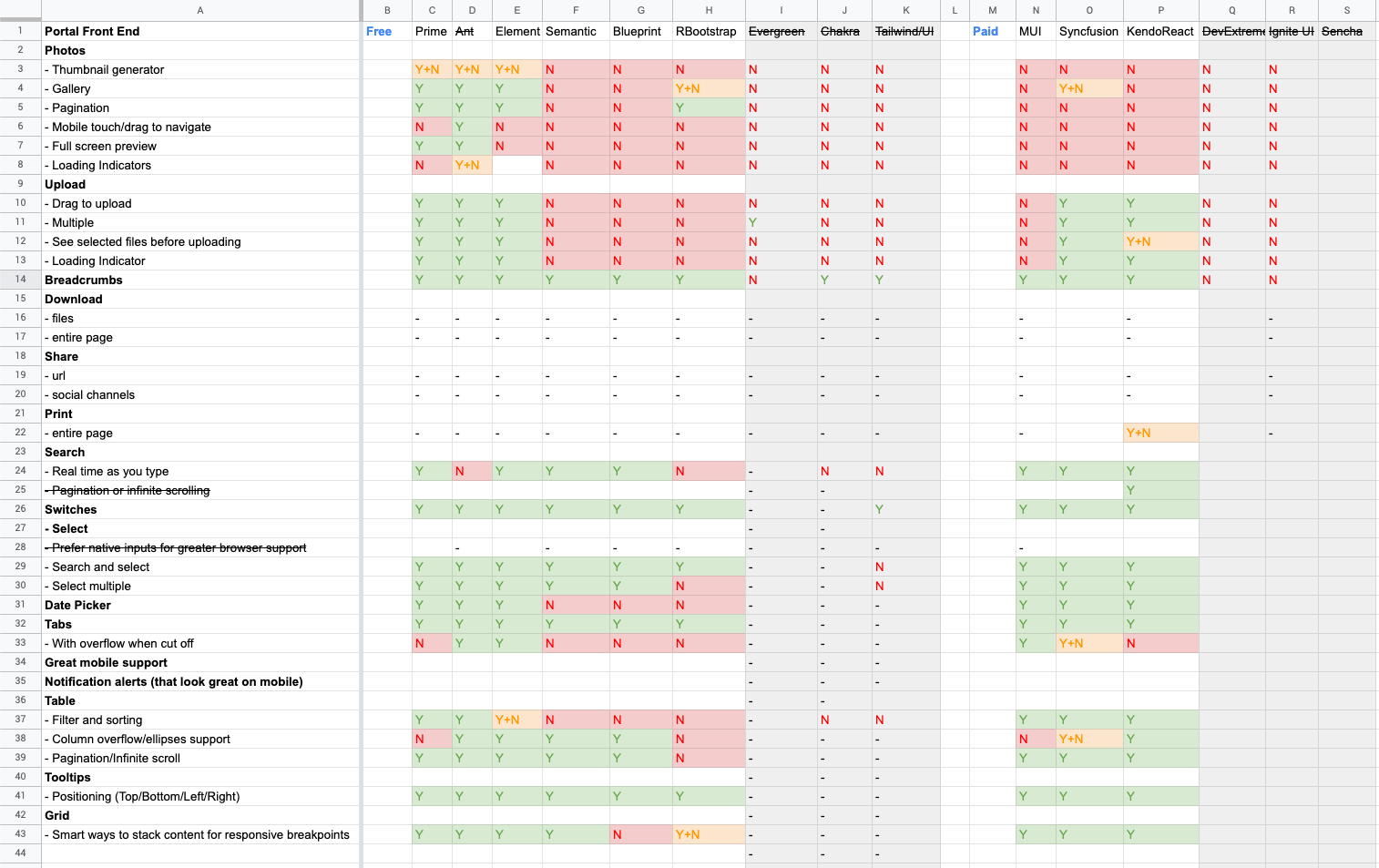1379x868 pixels.
Task: Select the 'KendoReact' header cell
Action: coord(1160,31)
